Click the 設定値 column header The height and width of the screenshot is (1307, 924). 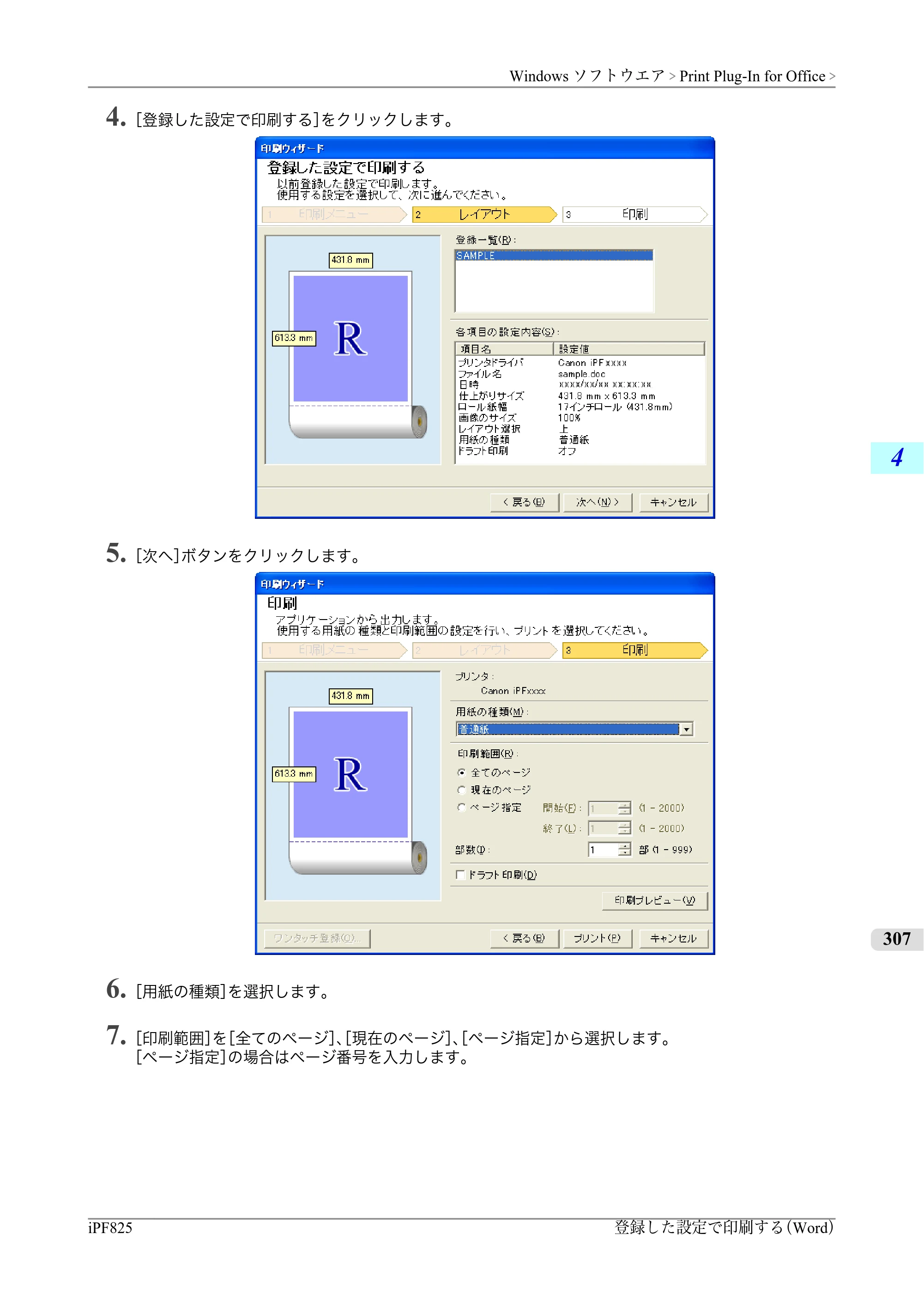pos(629,349)
